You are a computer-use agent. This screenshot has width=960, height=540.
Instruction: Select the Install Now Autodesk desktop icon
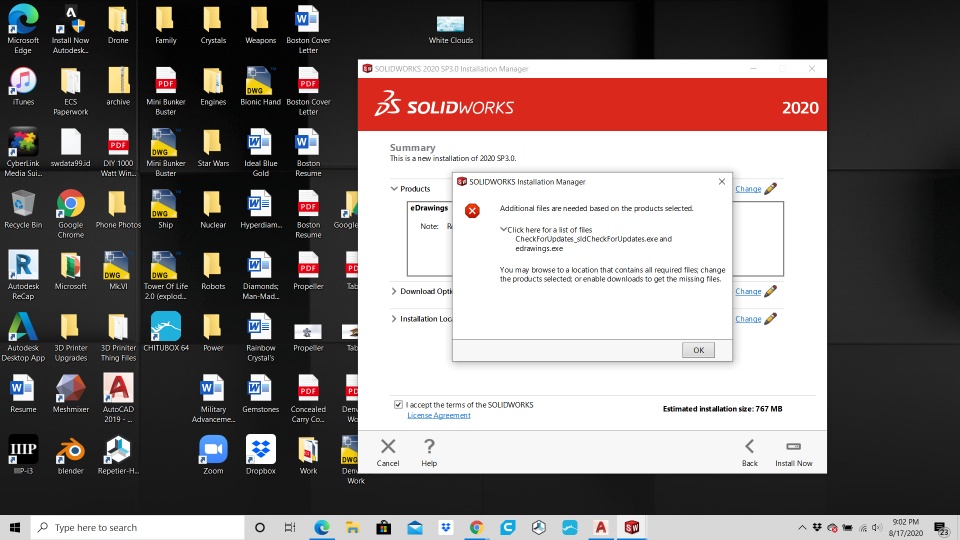[x=70, y=29]
